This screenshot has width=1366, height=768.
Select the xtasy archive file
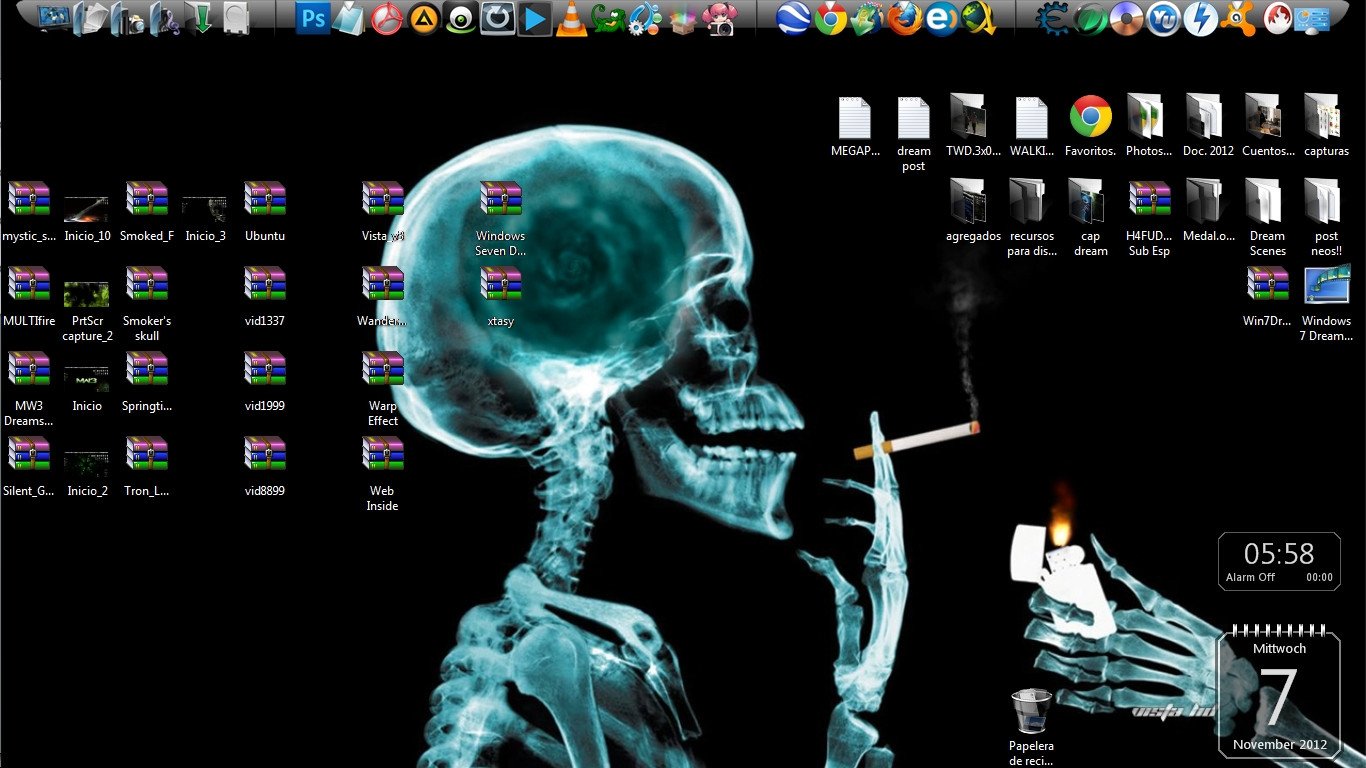click(501, 296)
